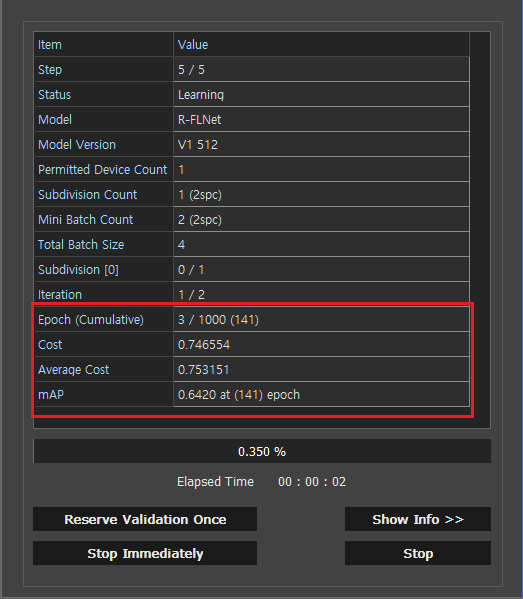The width and height of the screenshot is (523, 599).
Task: Select the Average Cost value 0.753151
Action: pos(321,369)
